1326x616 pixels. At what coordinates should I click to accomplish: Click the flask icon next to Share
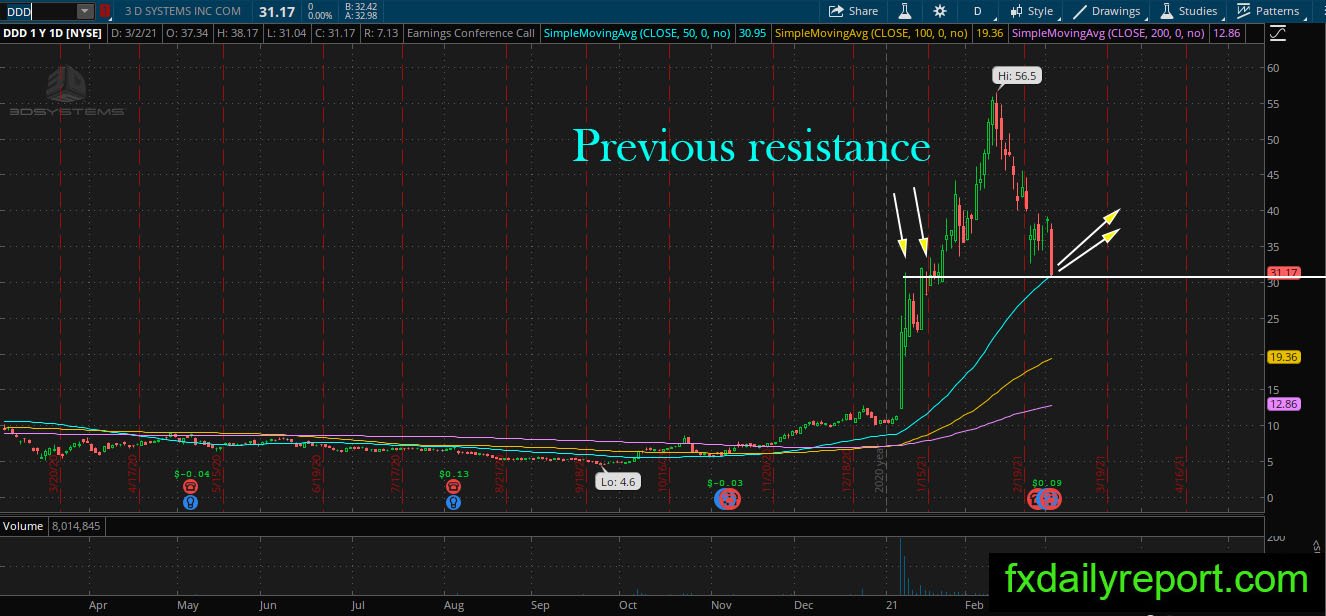pos(904,11)
